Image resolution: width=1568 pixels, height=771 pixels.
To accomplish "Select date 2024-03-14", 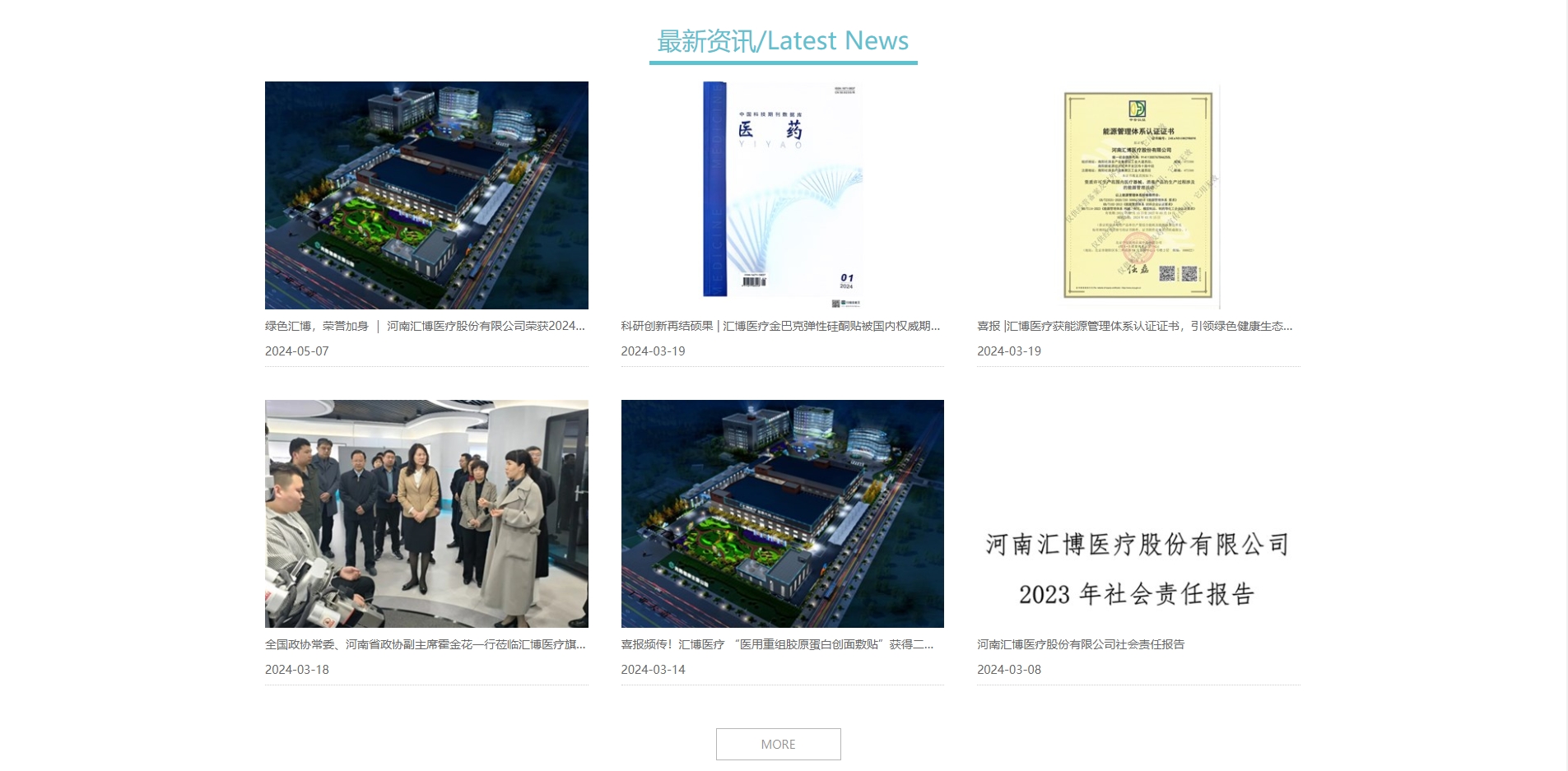I will (654, 670).
